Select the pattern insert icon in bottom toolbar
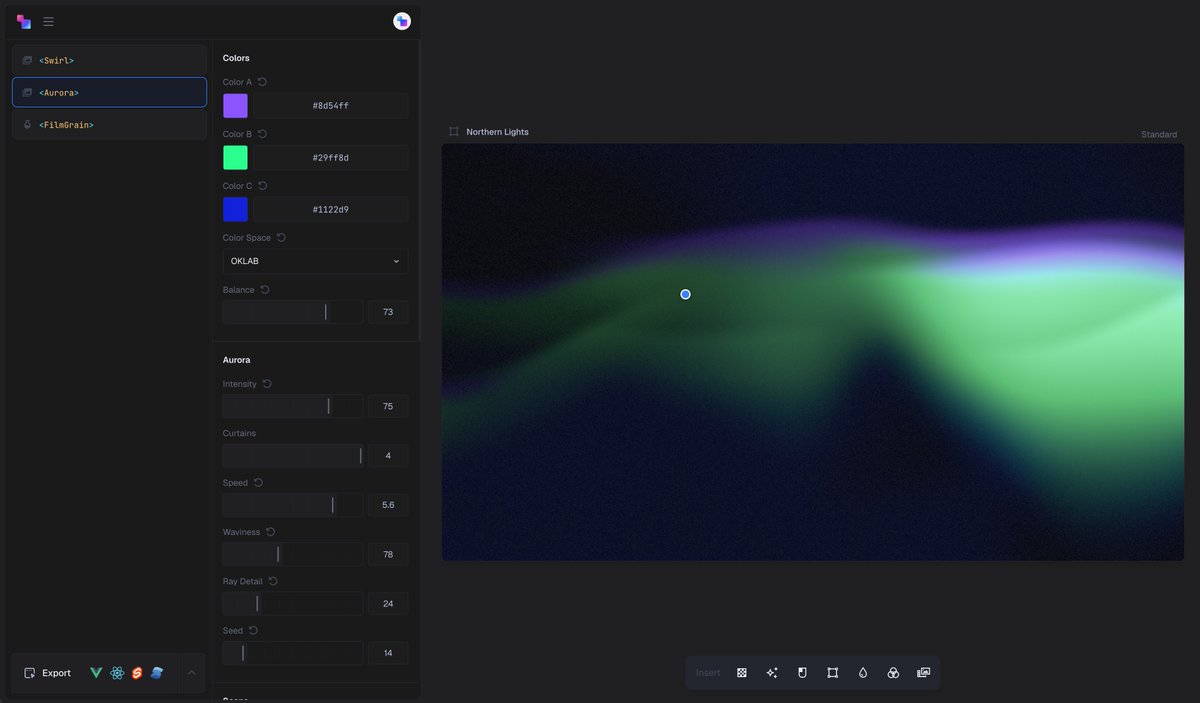This screenshot has height=703, width=1200. (742, 672)
